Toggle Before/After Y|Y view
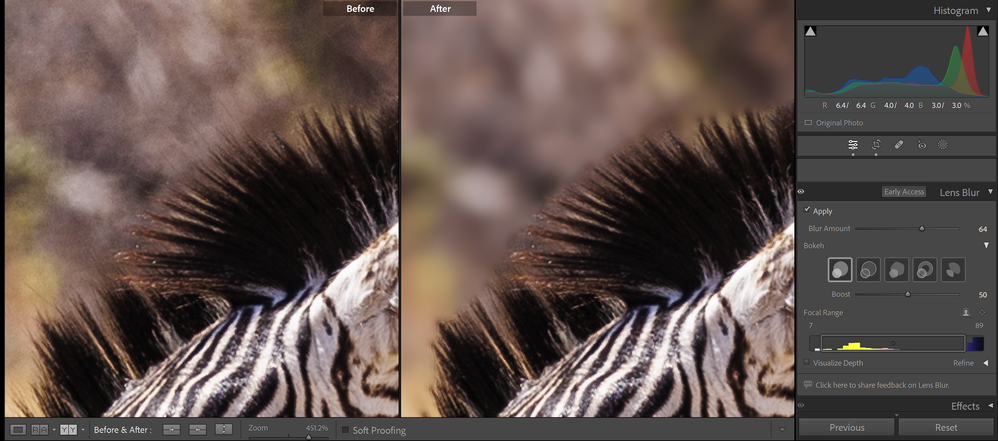 [68, 430]
